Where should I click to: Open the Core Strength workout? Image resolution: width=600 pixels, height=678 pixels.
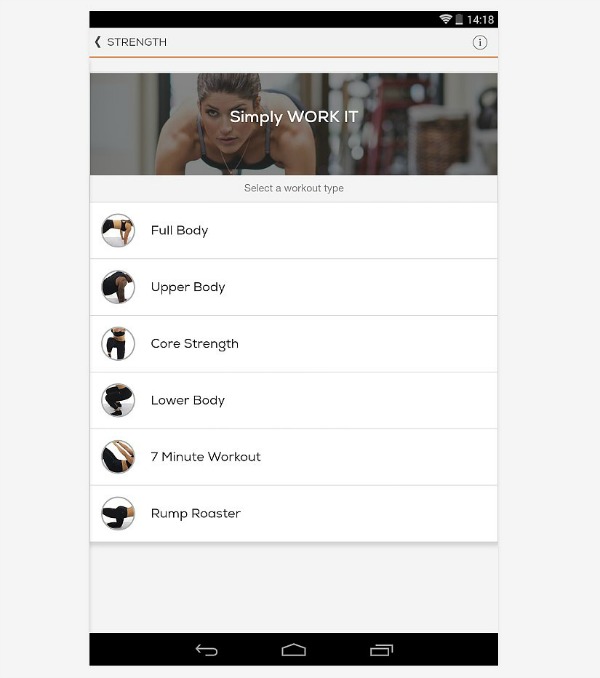pyautogui.click(x=294, y=344)
